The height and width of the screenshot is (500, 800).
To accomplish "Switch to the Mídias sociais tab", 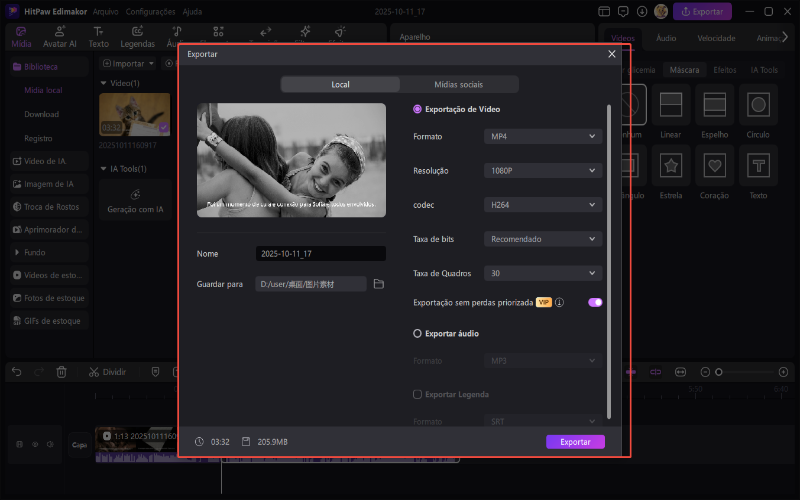I will tap(459, 85).
